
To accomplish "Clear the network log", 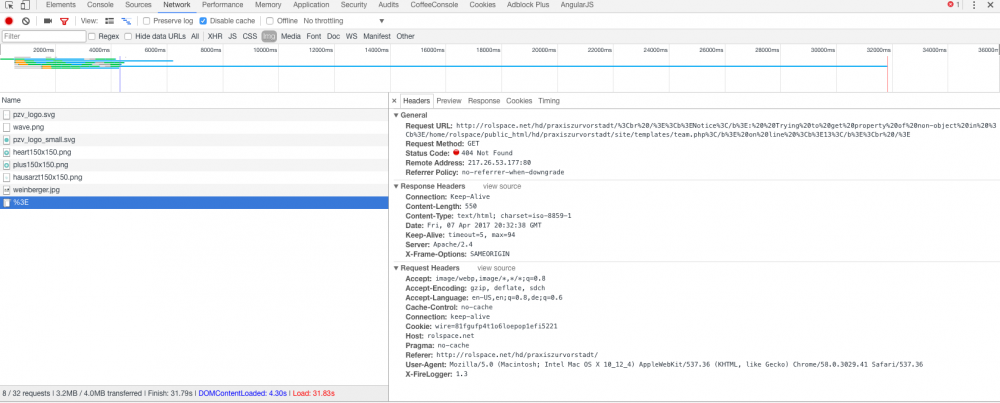I will (x=26, y=20).
